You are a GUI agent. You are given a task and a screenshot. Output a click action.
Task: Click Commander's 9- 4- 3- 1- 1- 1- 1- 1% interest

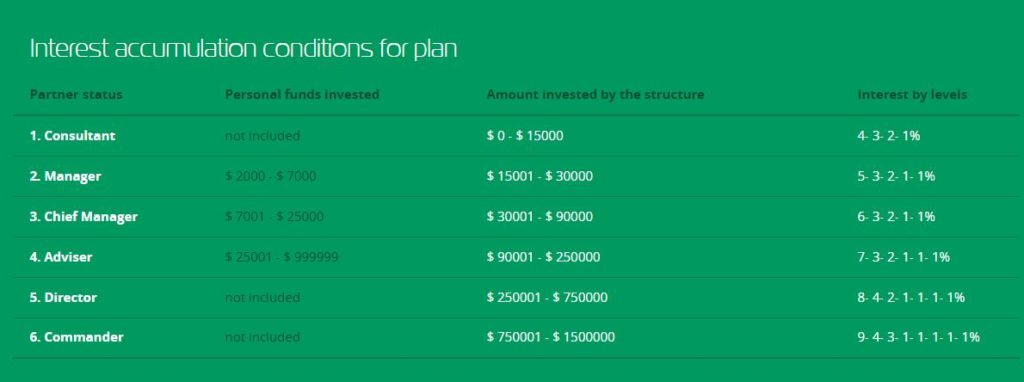coord(918,338)
